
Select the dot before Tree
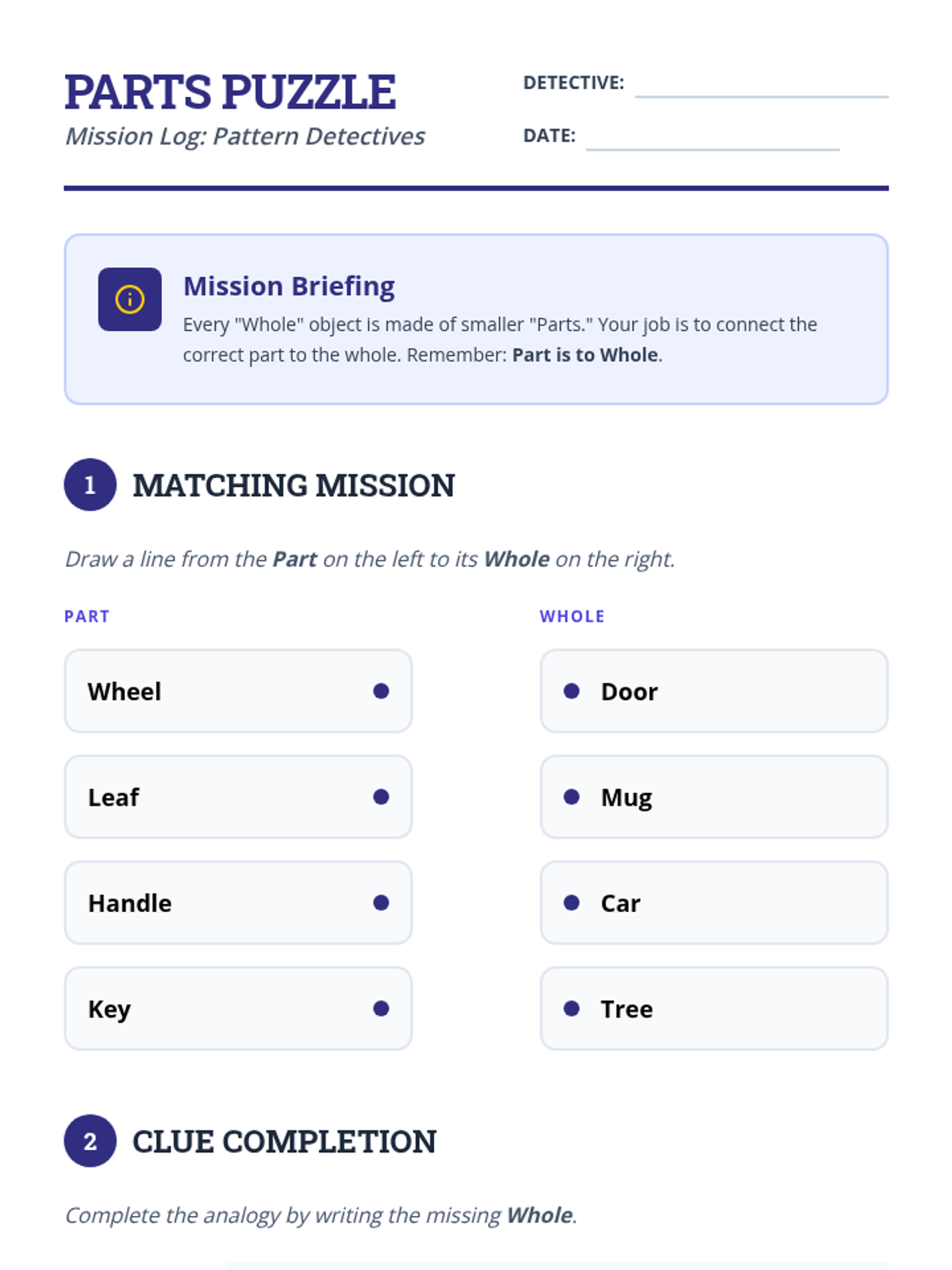pos(571,1008)
